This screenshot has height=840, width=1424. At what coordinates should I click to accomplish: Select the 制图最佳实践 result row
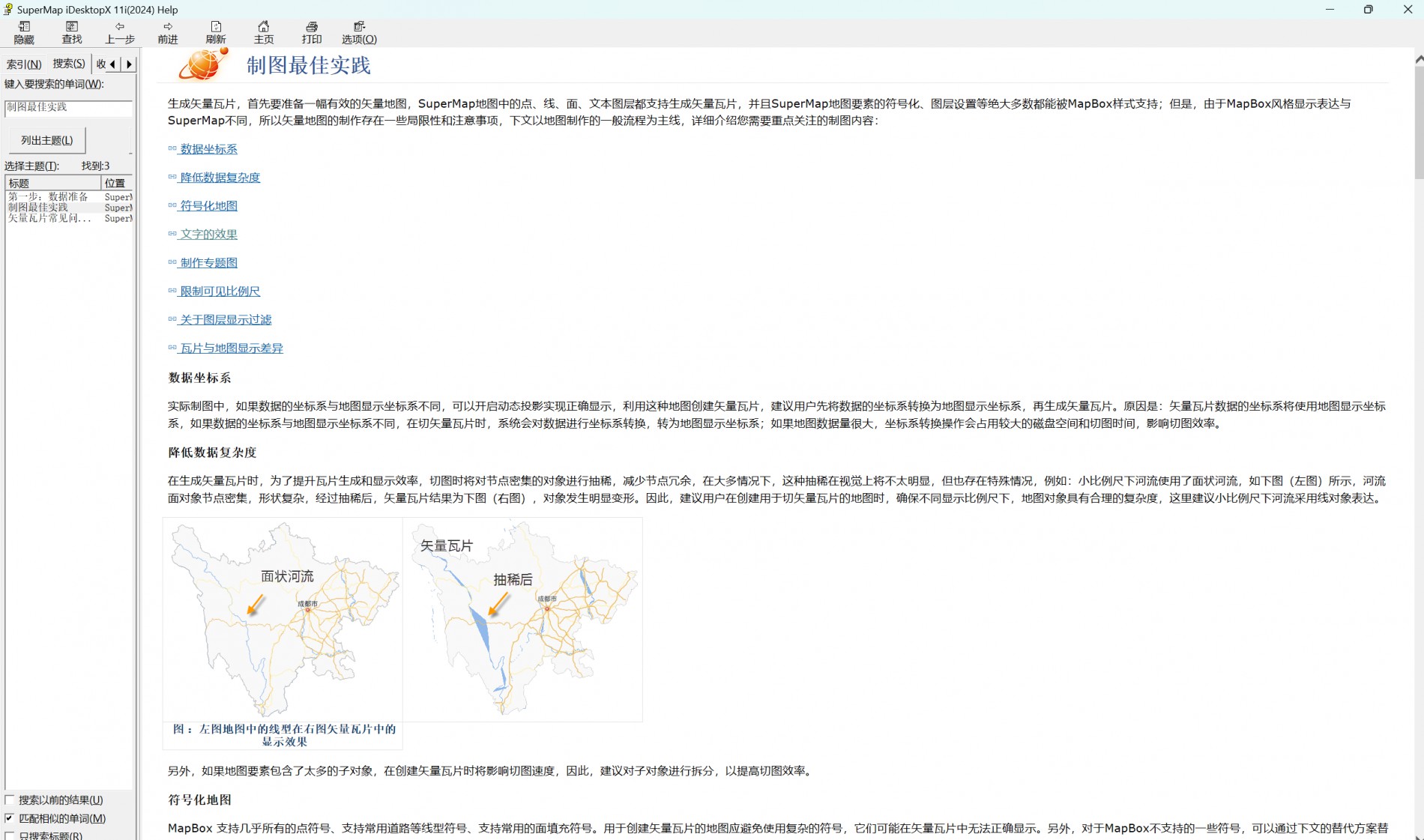[x=70, y=208]
